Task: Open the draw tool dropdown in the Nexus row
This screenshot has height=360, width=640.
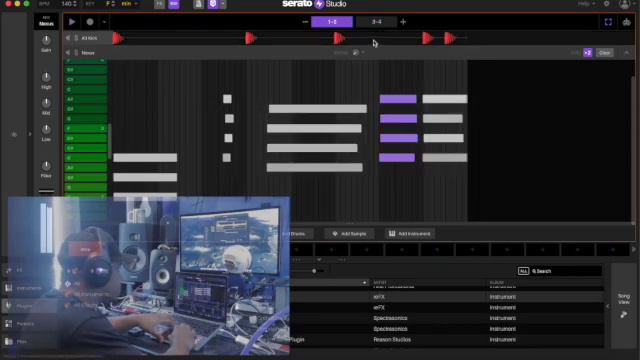Action: tap(363, 52)
